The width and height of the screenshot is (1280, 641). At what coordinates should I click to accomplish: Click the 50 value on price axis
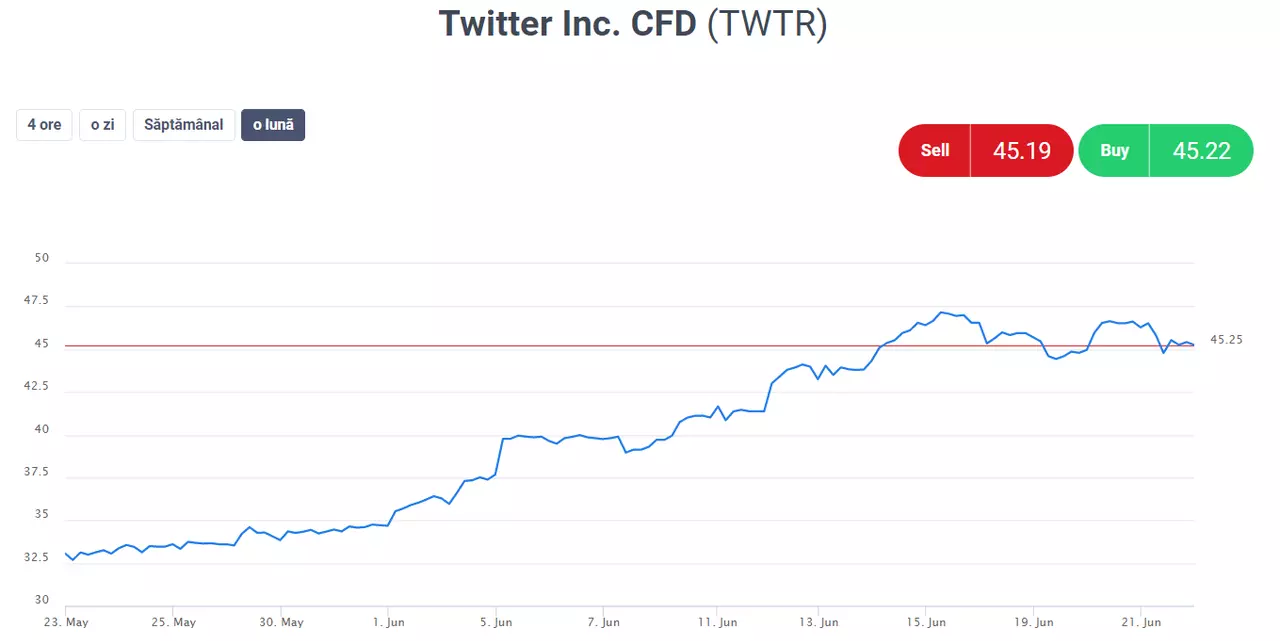click(x=42, y=258)
